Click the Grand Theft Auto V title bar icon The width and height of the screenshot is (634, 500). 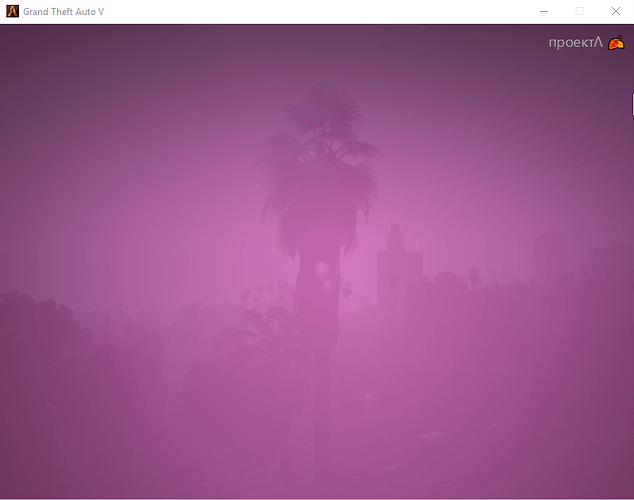tap(12, 11)
